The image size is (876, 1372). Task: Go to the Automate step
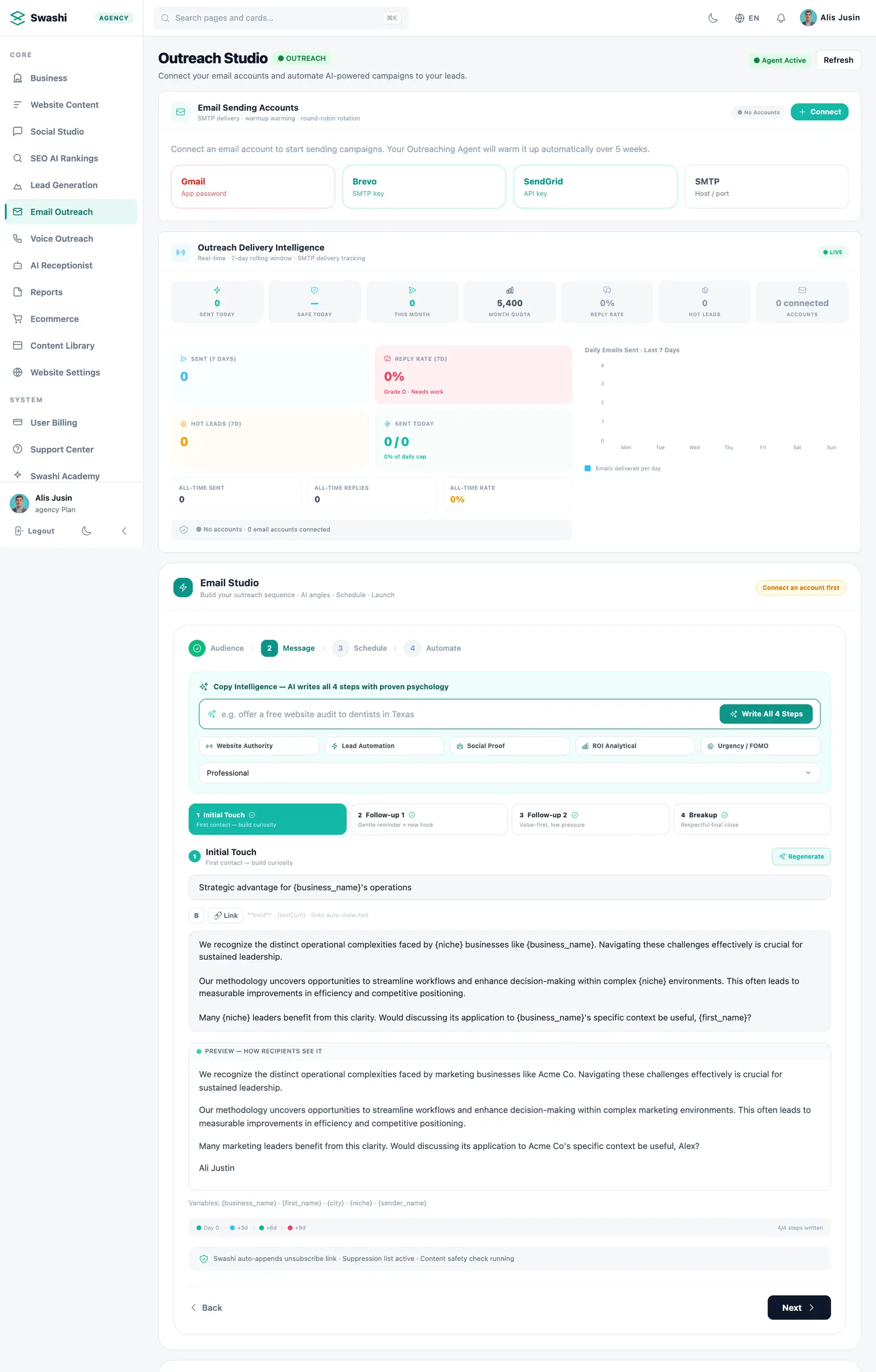point(433,649)
